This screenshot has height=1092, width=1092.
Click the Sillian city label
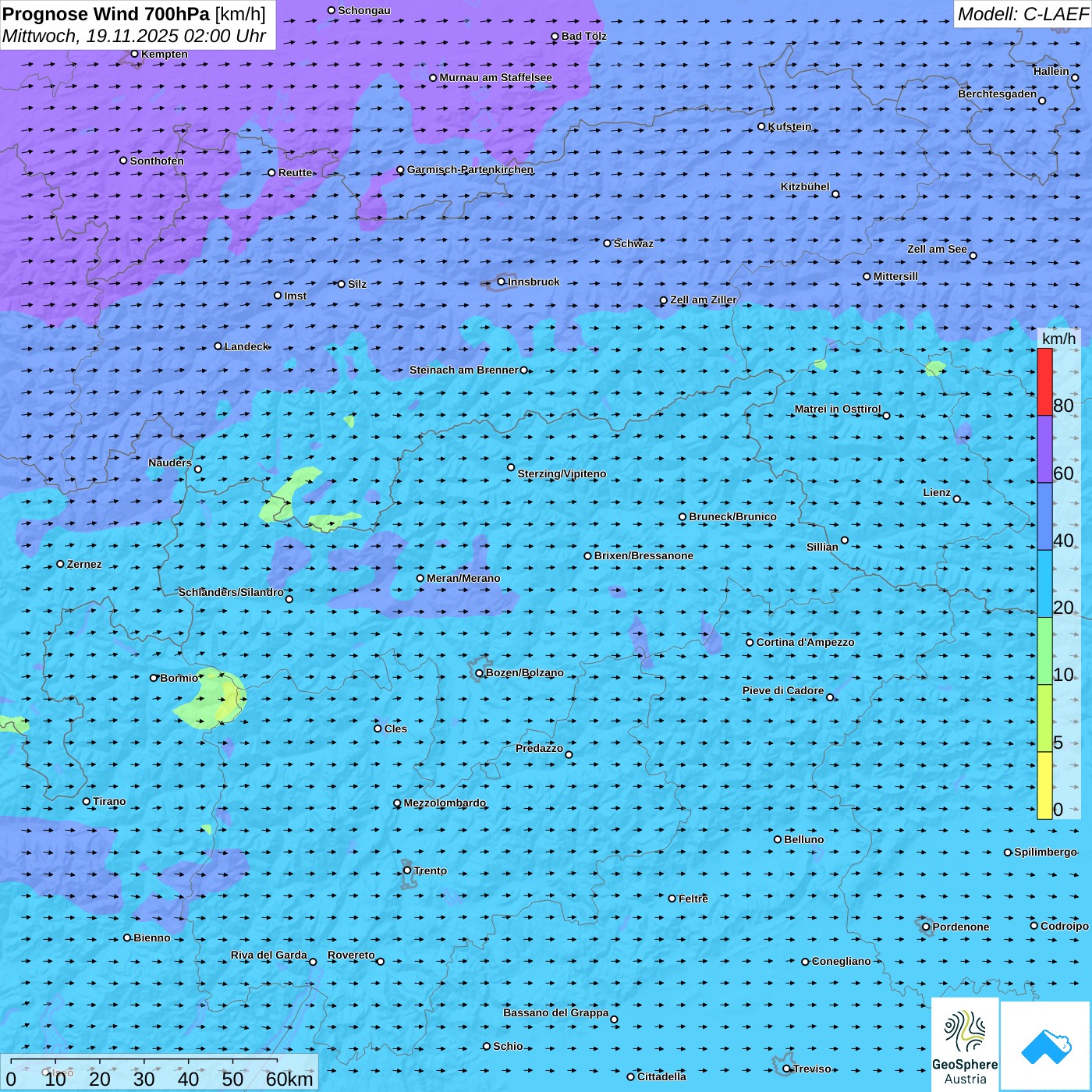(822, 547)
